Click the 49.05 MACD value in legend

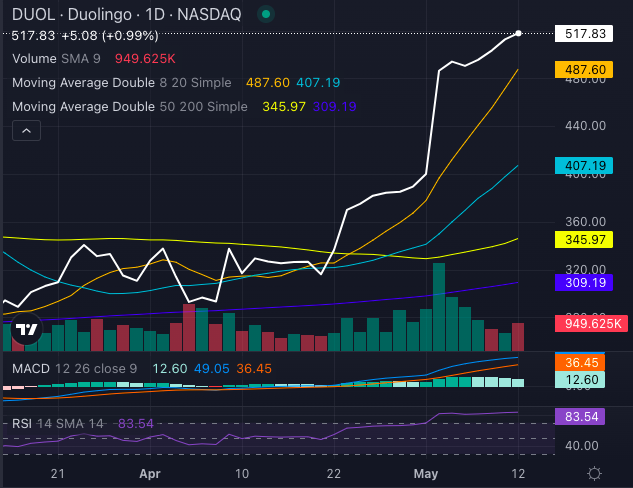[x=212, y=369]
